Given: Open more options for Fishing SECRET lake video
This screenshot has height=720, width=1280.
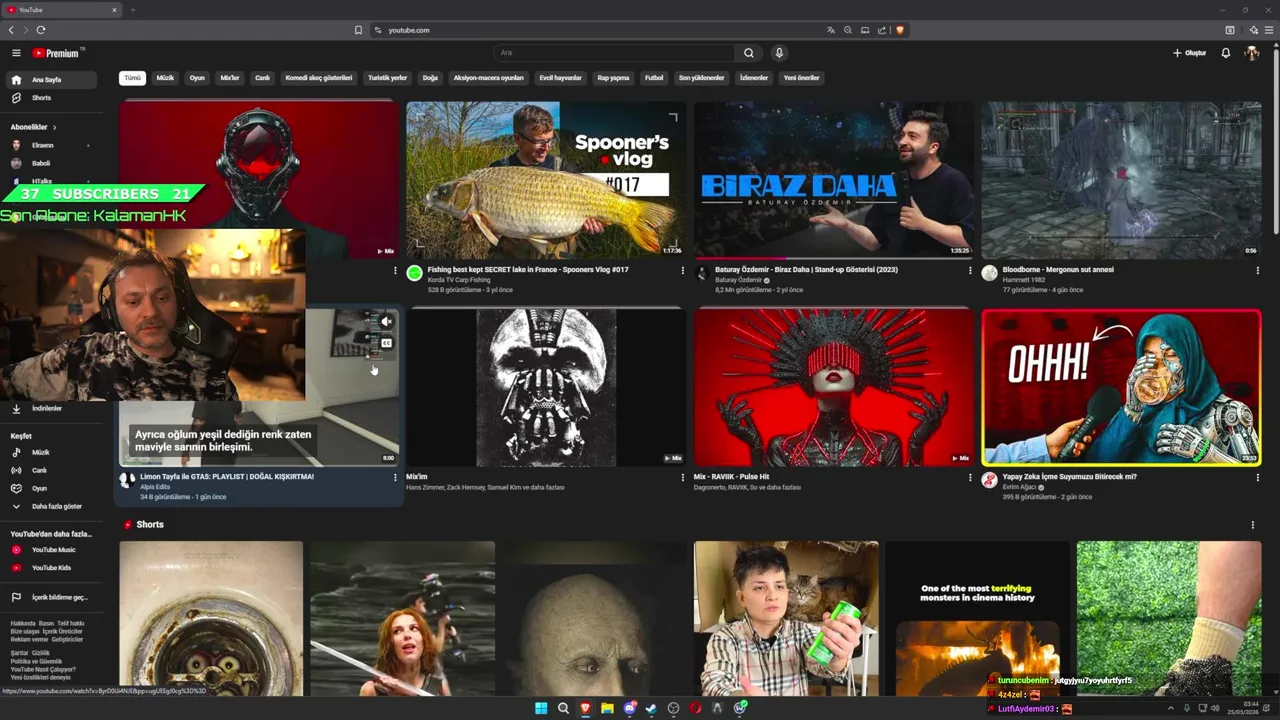Looking at the screenshot, I should pos(683,270).
